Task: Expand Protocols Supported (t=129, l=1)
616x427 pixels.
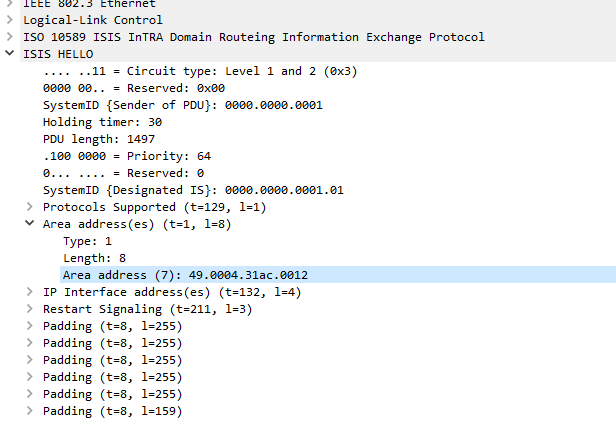Action: (30, 207)
